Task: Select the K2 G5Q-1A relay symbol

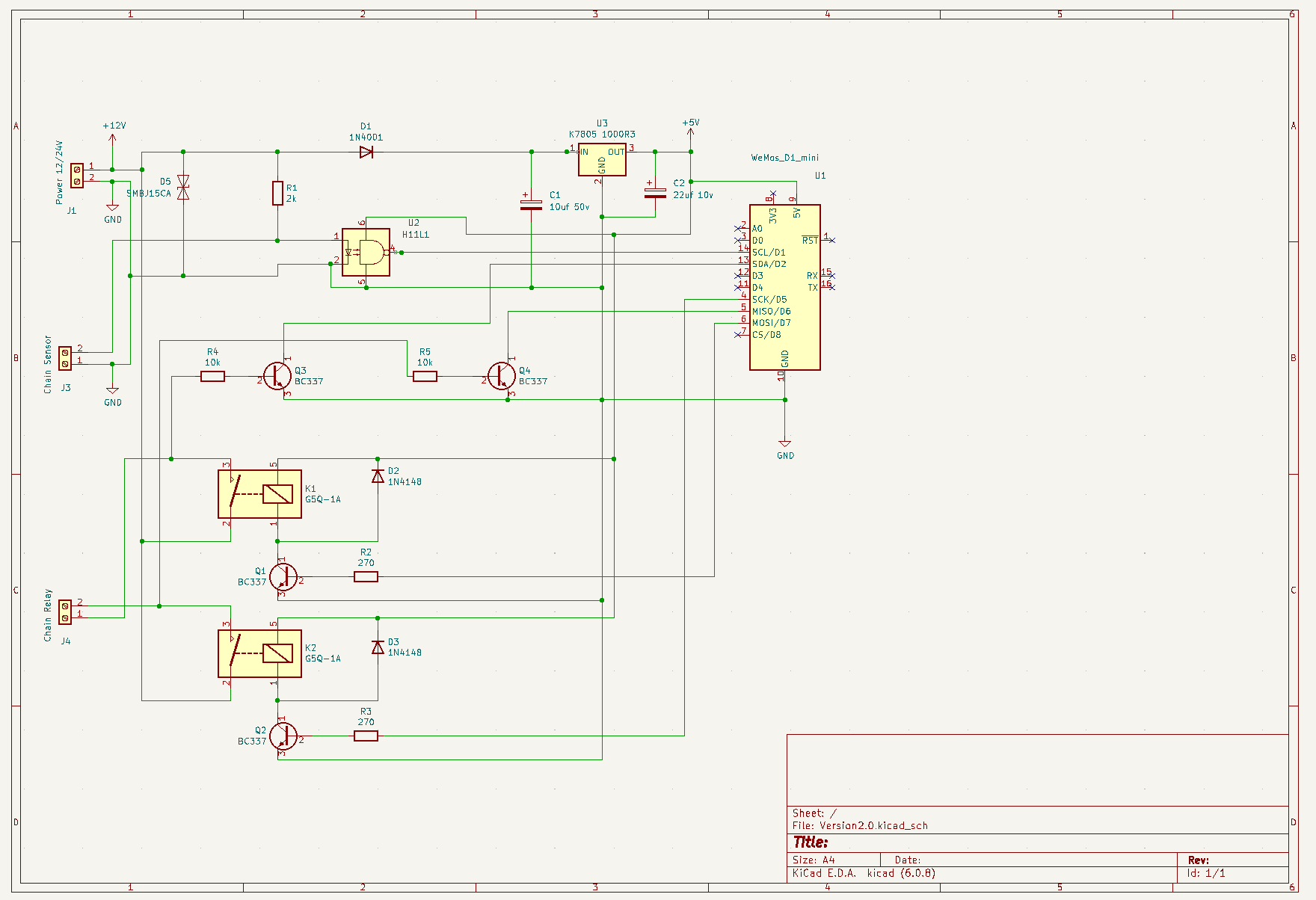Action: 259,653
